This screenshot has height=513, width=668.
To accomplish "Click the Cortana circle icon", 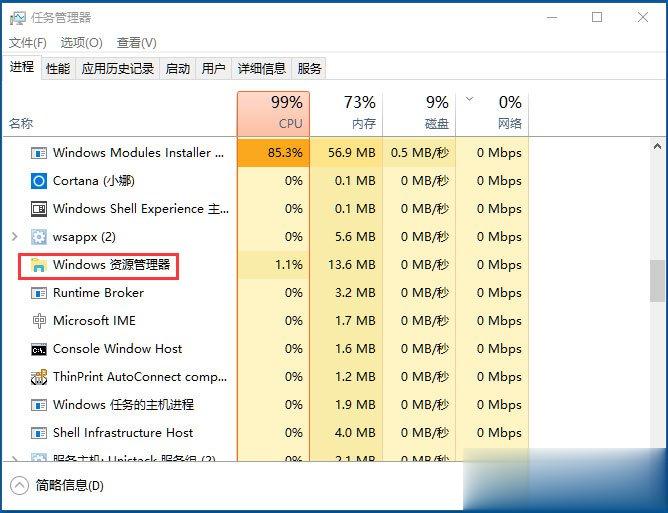I will click(39, 181).
